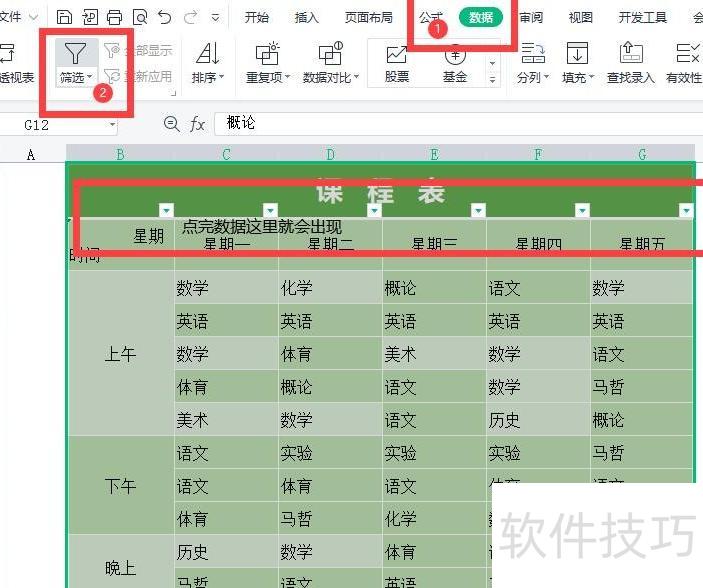The height and width of the screenshot is (588, 703).
Task: Open Print Preview icon
Action: coord(140,17)
